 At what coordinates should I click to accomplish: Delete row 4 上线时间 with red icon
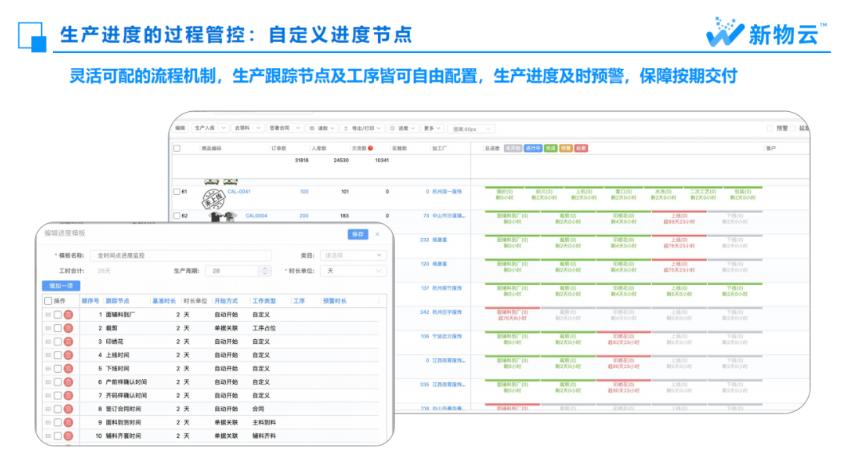68,355
